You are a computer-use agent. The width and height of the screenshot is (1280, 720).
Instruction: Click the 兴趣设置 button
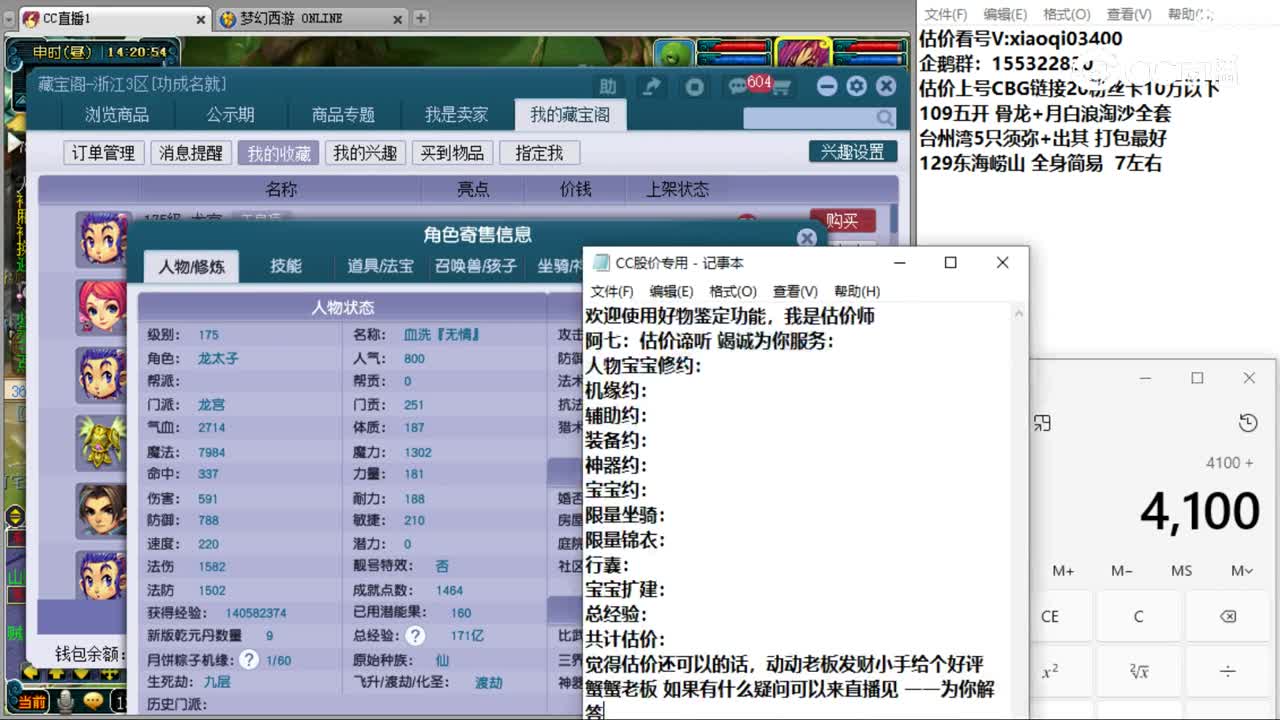point(853,152)
